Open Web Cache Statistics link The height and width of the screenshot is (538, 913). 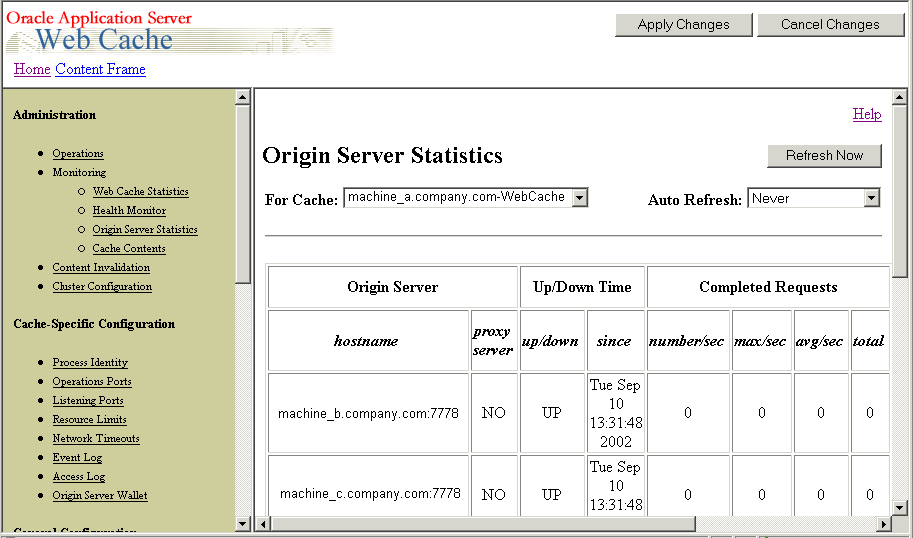coord(140,192)
